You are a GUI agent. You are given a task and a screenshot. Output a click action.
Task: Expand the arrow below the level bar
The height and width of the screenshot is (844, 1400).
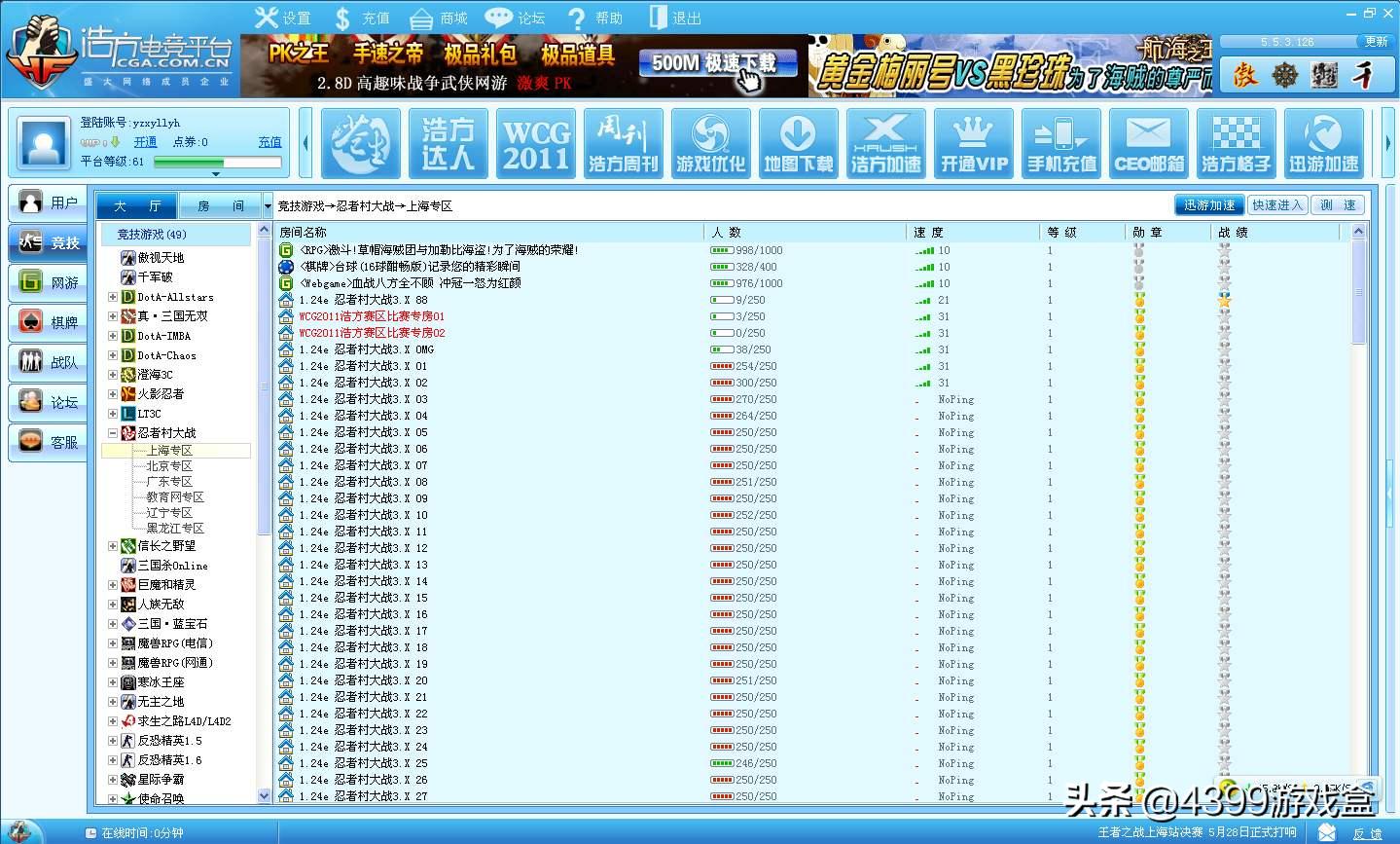point(216,174)
